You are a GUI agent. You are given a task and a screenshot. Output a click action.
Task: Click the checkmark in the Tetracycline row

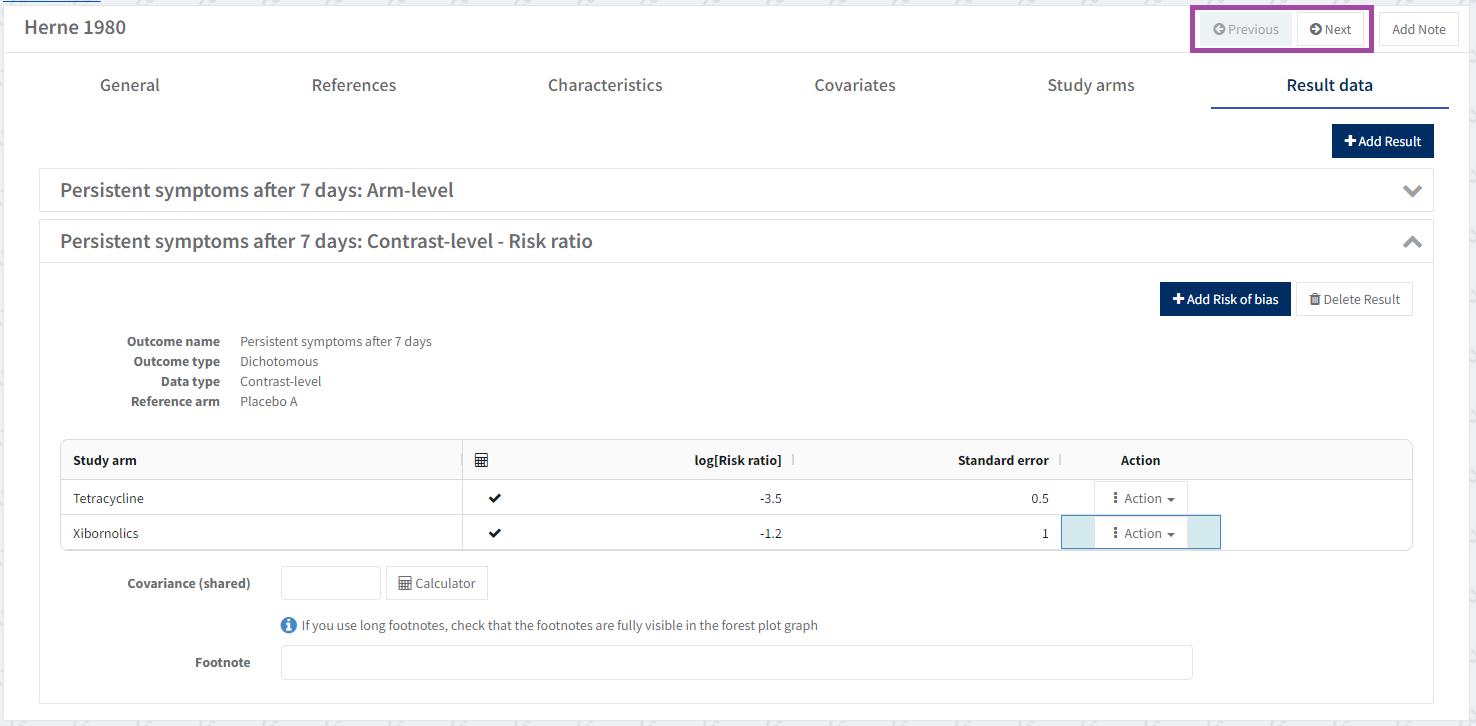494,498
